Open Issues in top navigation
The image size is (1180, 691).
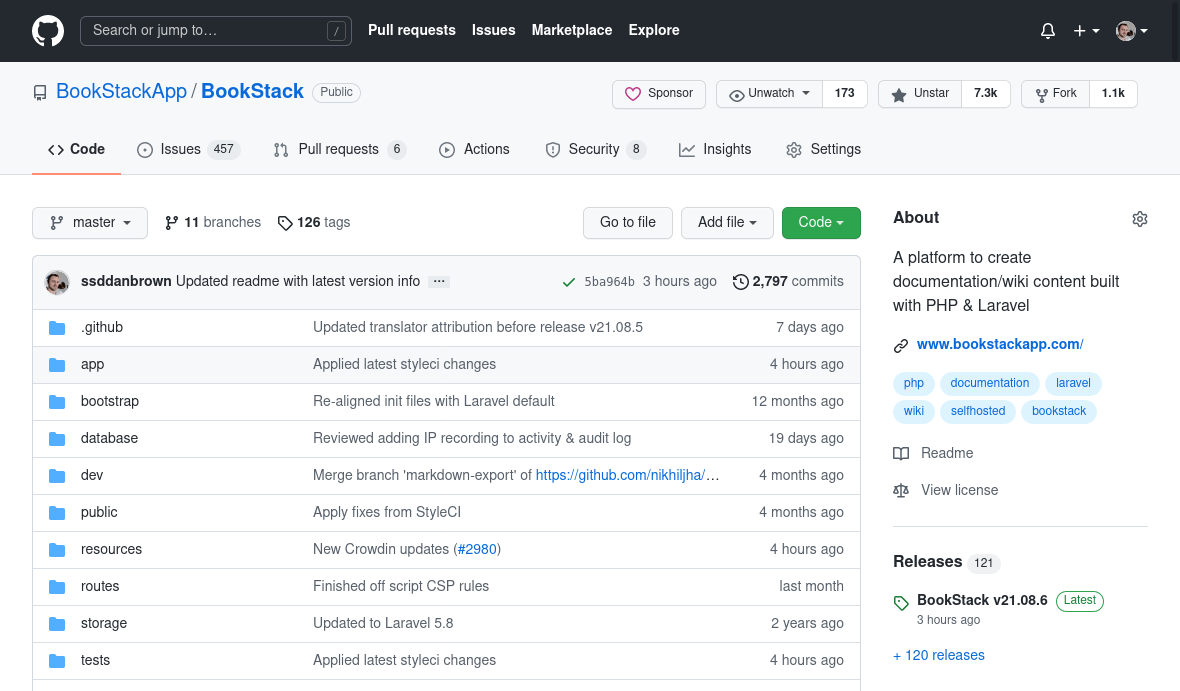coord(494,30)
